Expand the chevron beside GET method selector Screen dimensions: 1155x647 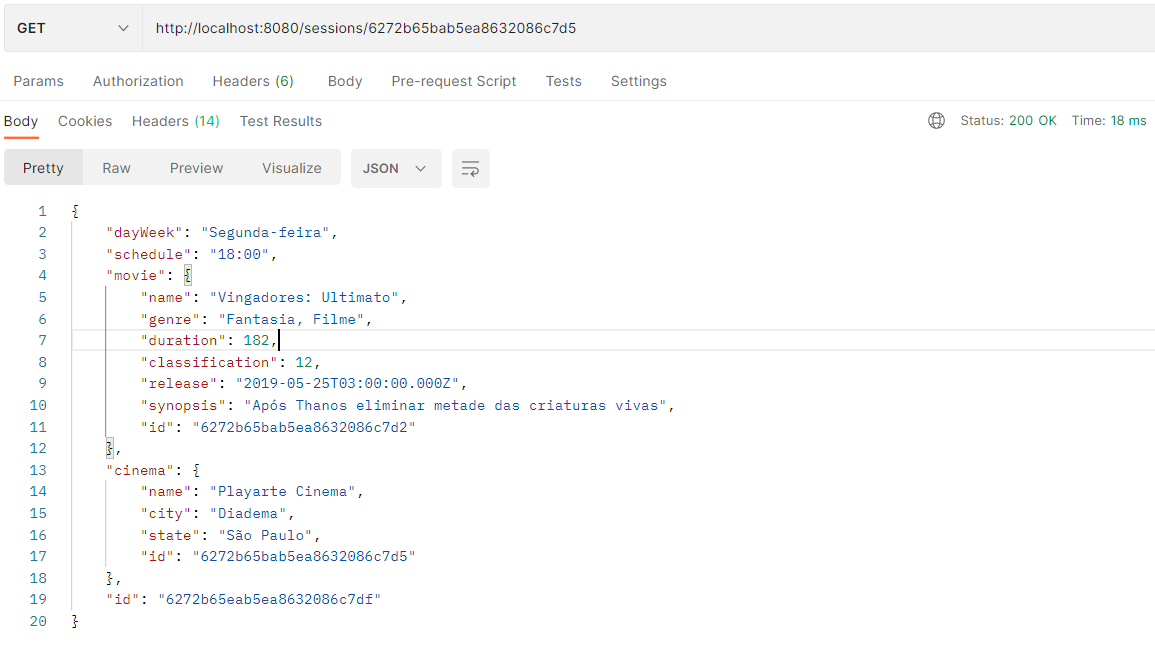(125, 27)
